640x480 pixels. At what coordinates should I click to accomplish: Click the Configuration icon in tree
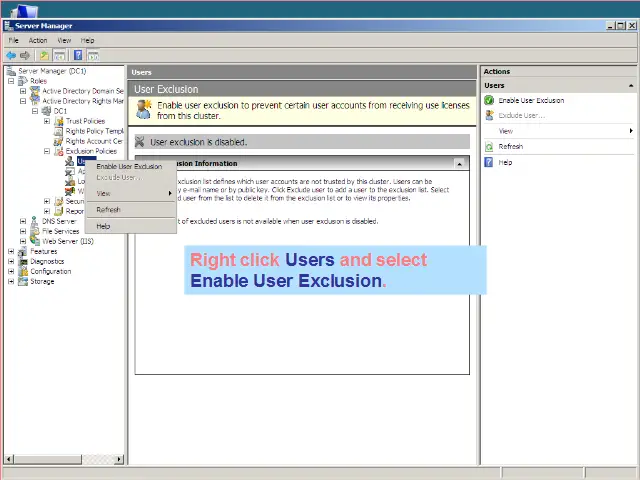[23, 271]
